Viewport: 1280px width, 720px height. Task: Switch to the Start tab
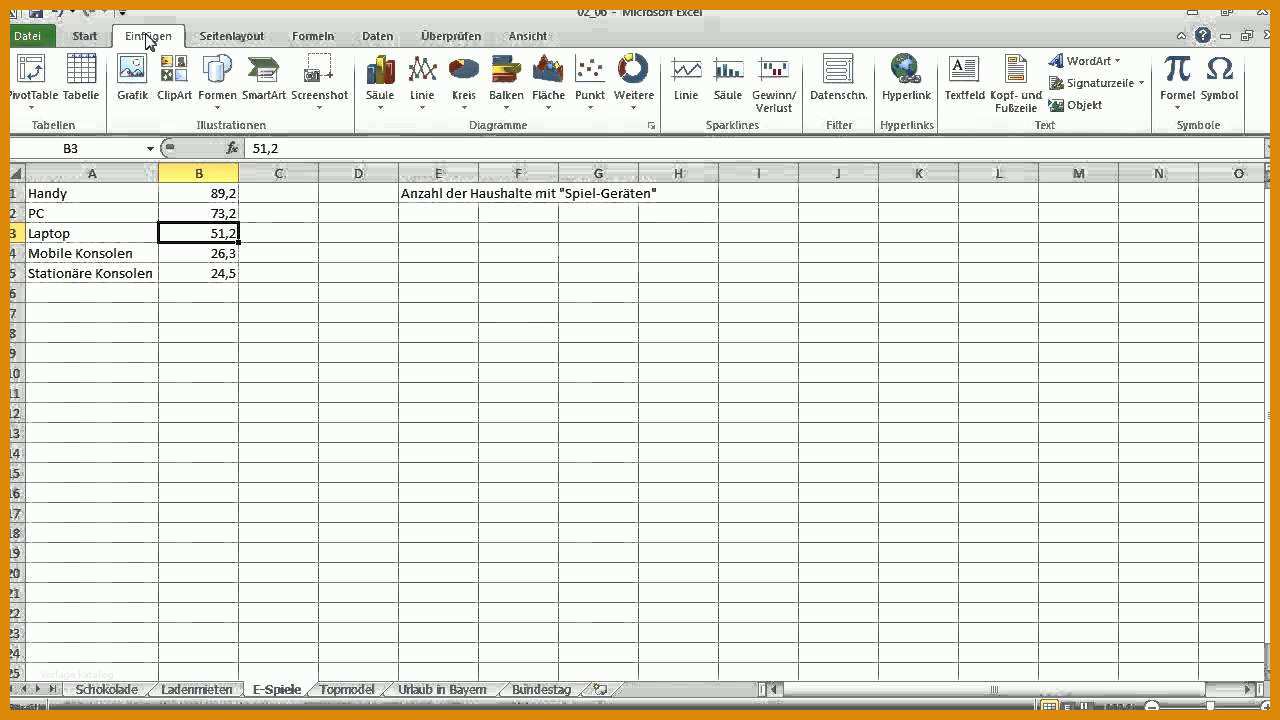[85, 36]
